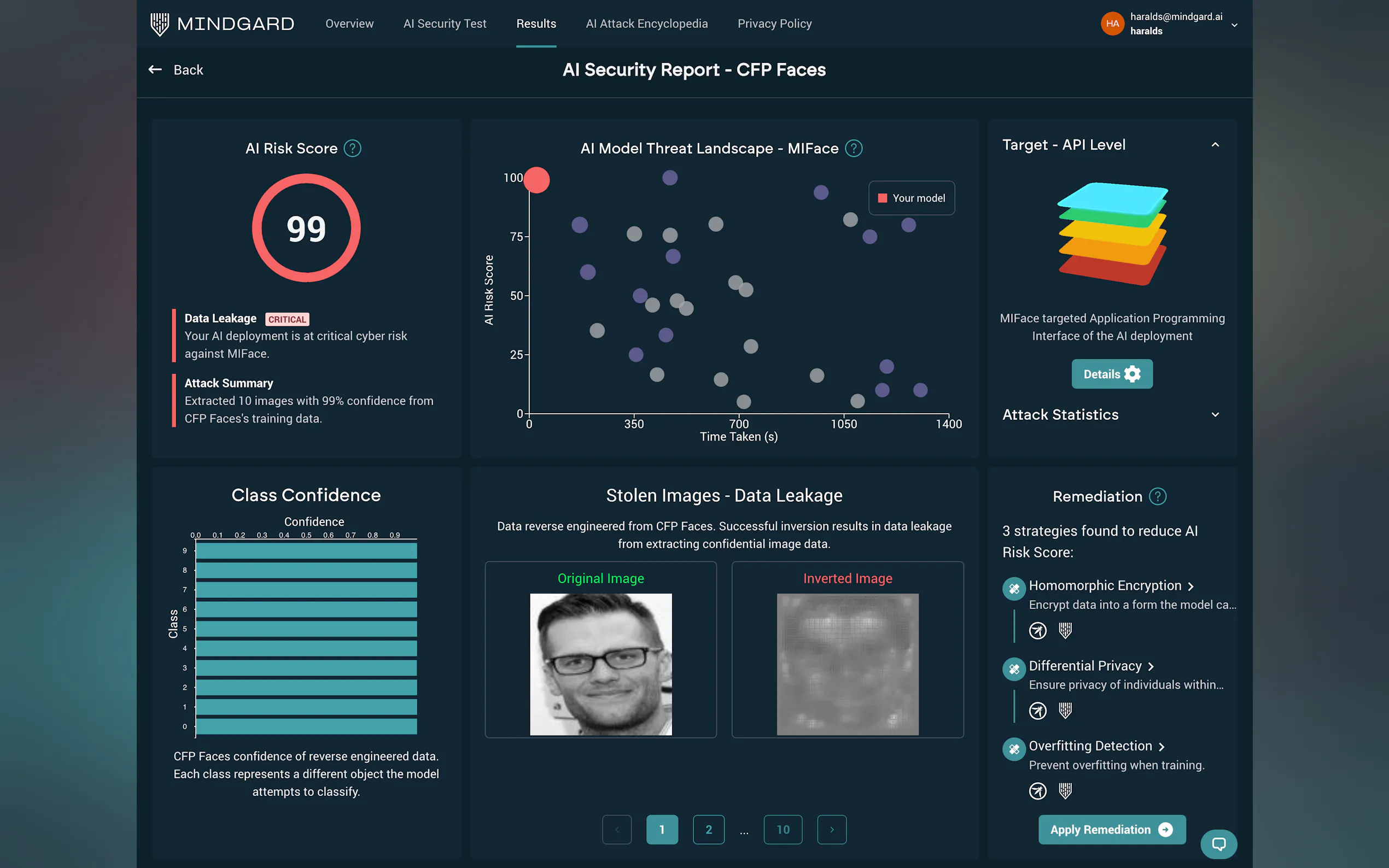Open the user account dropdown arrow

tap(1234, 25)
